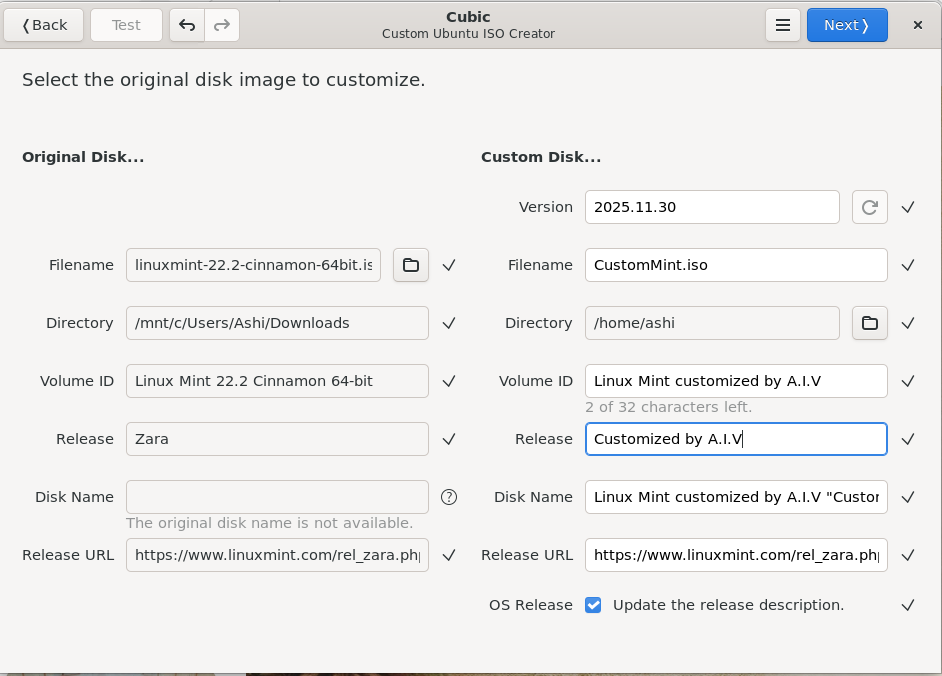Click into the custom Release field

tap(735, 439)
